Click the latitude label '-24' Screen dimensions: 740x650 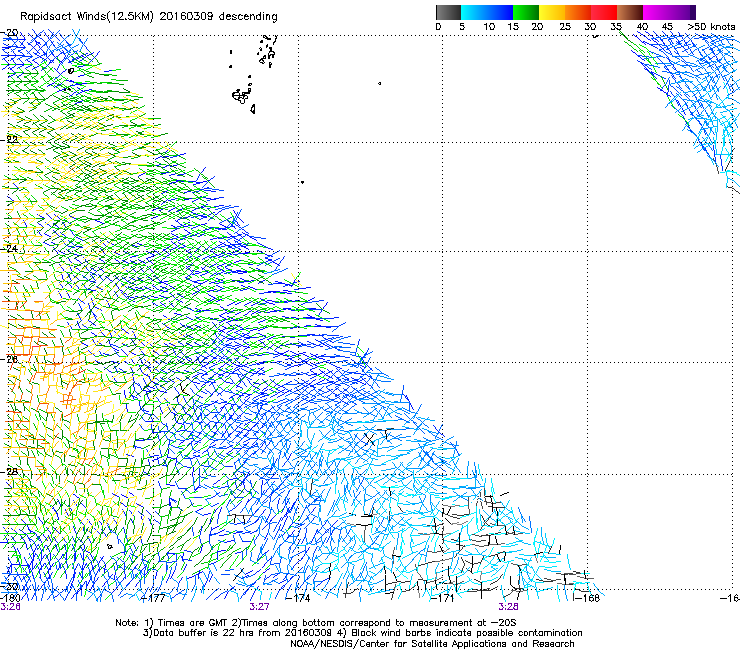pyautogui.click(x=10, y=248)
